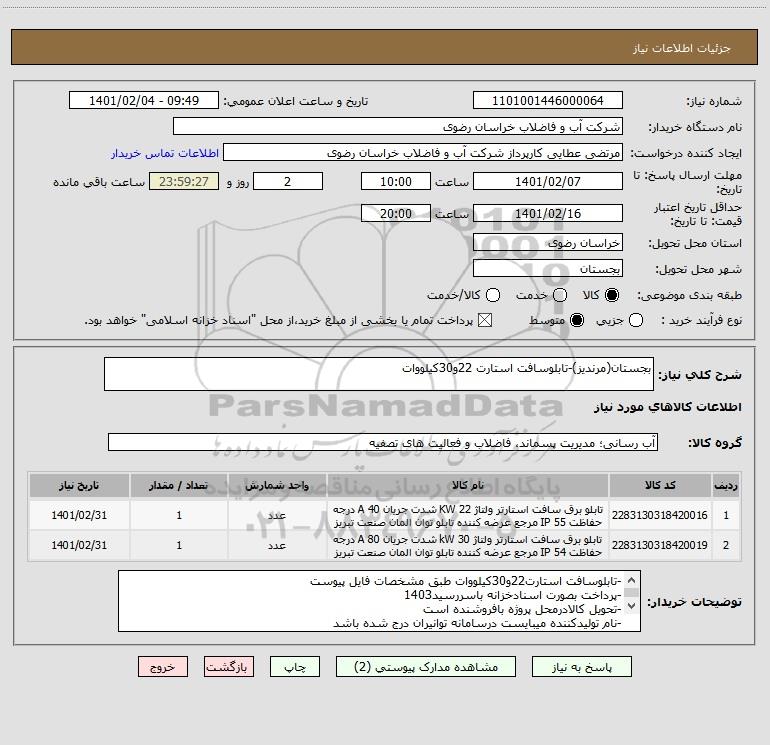Click the quantity cell of row 2
This screenshot has width=770, height=745.
point(179,546)
